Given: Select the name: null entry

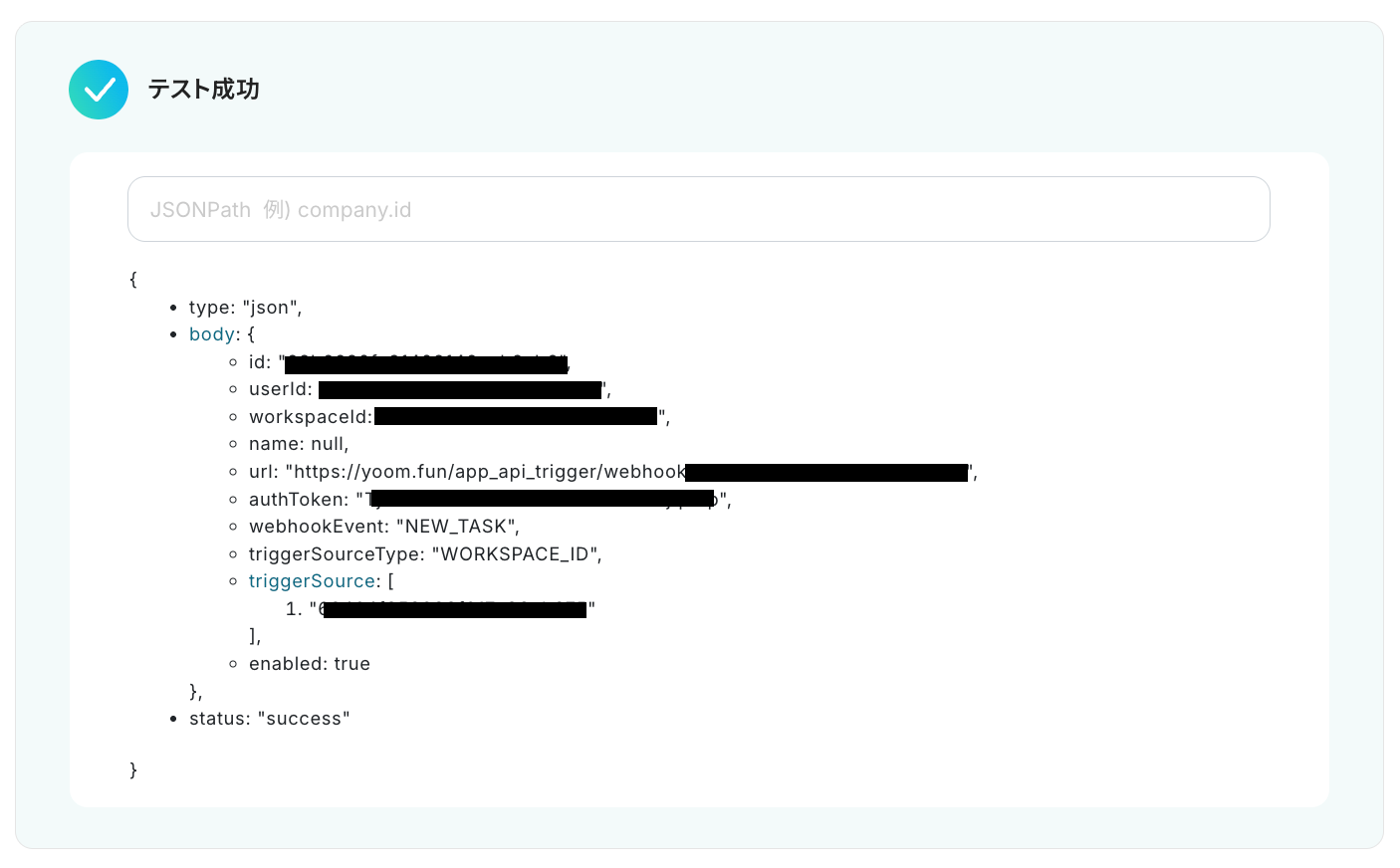Looking at the screenshot, I should coord(299,444).
